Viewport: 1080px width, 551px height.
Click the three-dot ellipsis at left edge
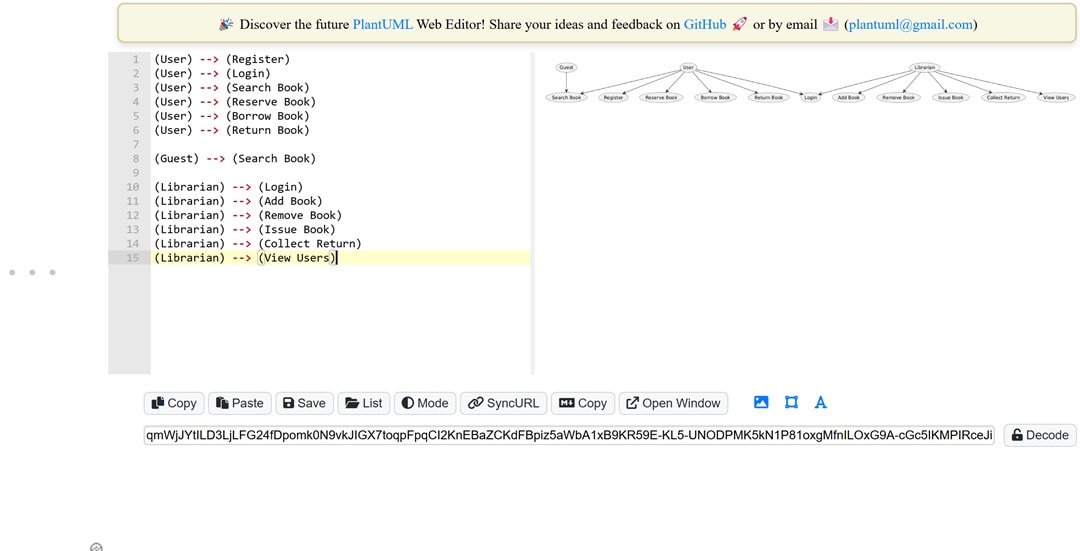32,273
